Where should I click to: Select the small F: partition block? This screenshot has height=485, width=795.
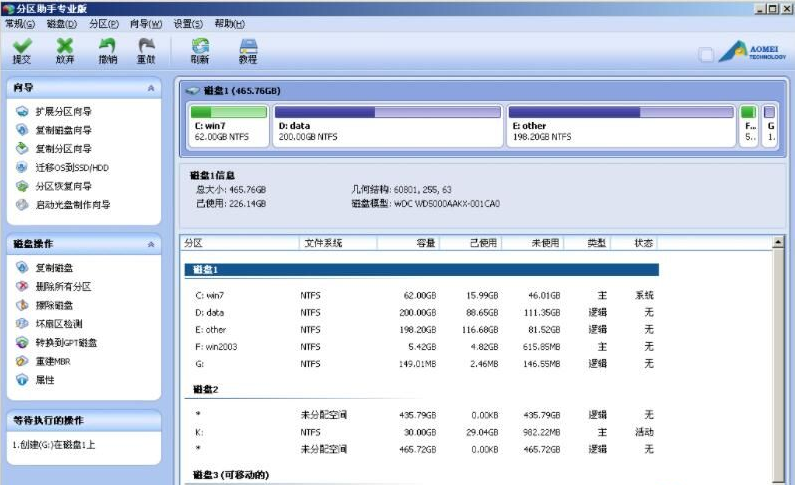pyautogui.click(x=749, y=125)
